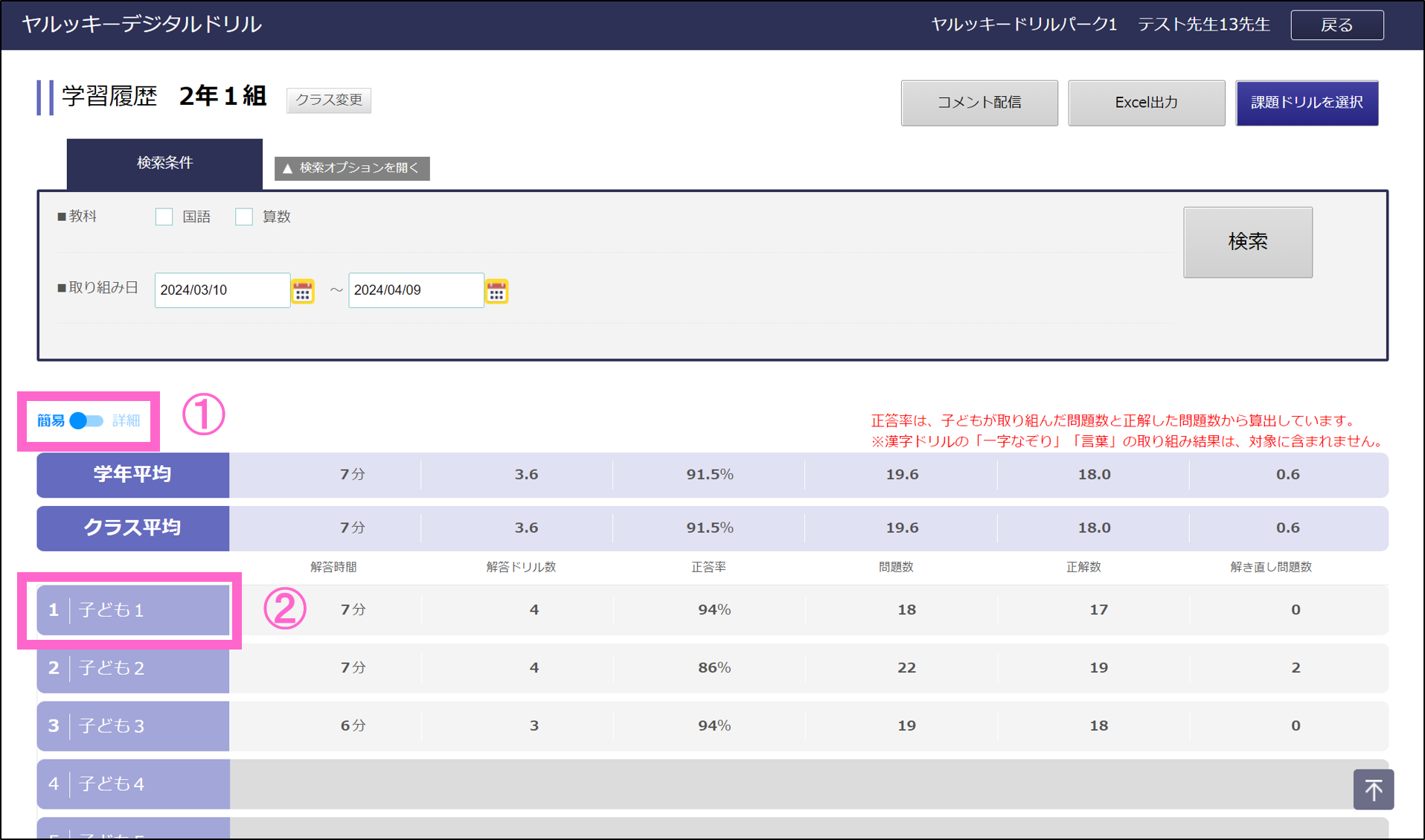This screenshot has height=840, width=1425.
Task: Open student 子ども1 row
Action: tap(133, 610)
